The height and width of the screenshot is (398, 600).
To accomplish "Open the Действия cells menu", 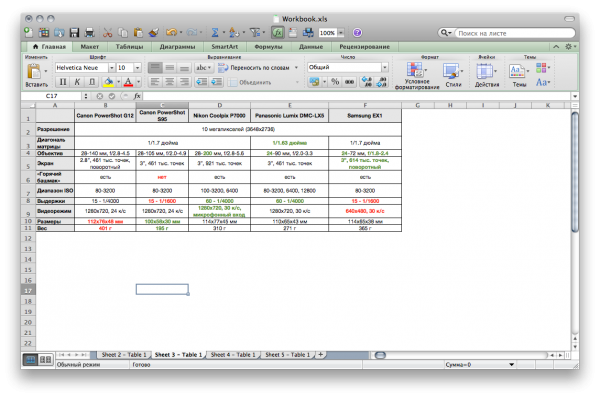I will [x=486, y=75].
